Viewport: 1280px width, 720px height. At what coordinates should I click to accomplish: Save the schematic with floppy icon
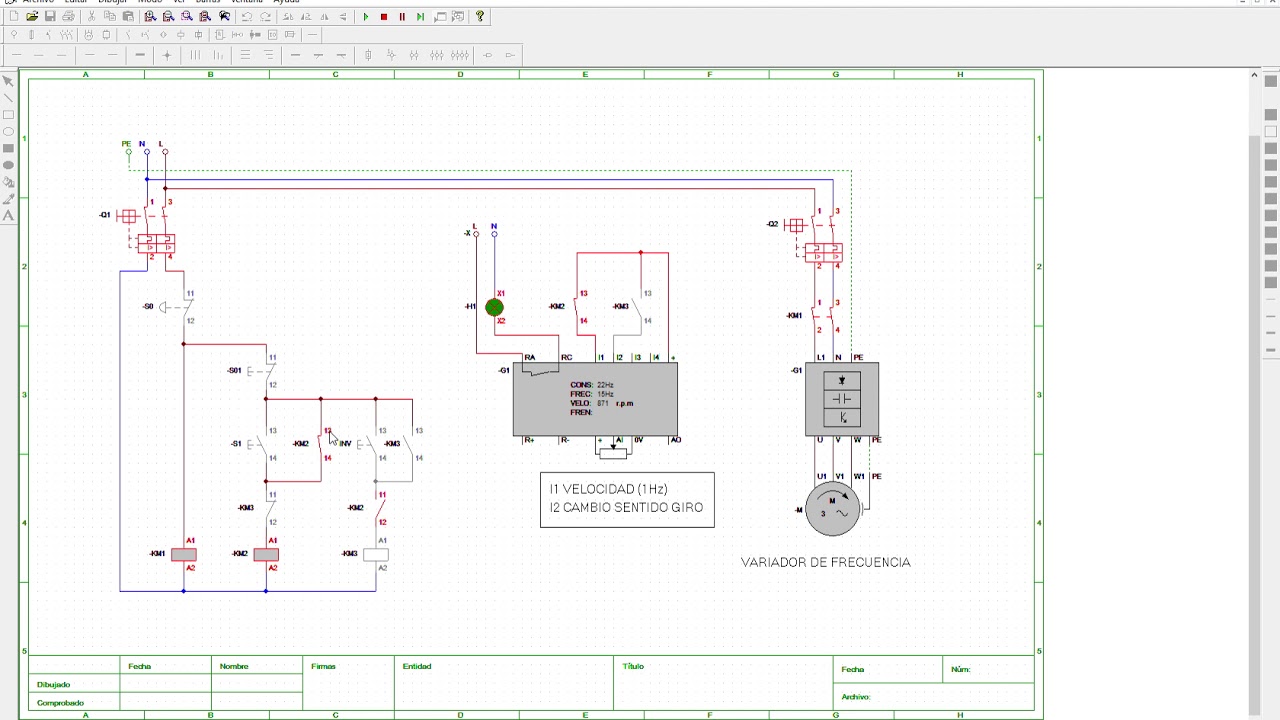[50, 16]
